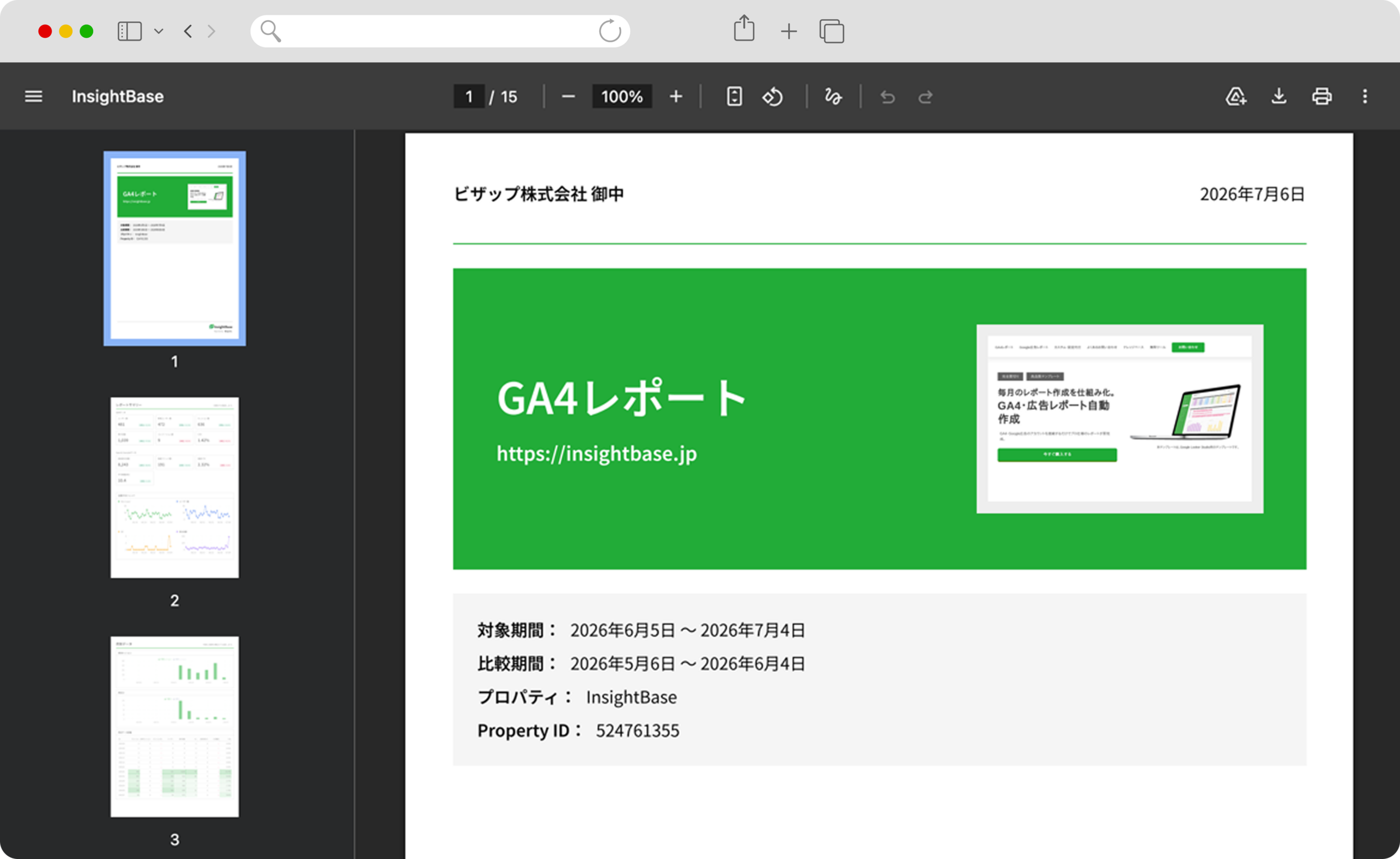Show the tab overview
This screenshot has height=859, width=1400.
[x=831, y=31]
